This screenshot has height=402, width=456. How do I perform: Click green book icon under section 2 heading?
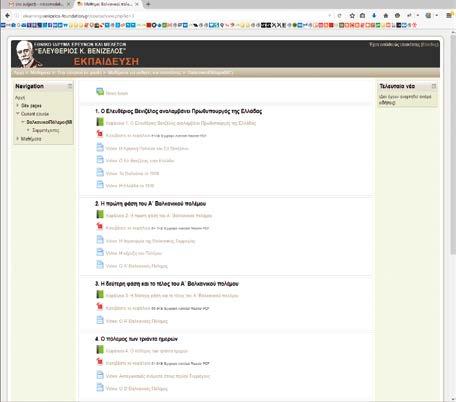pyautogui.click(x=100, y=214)
